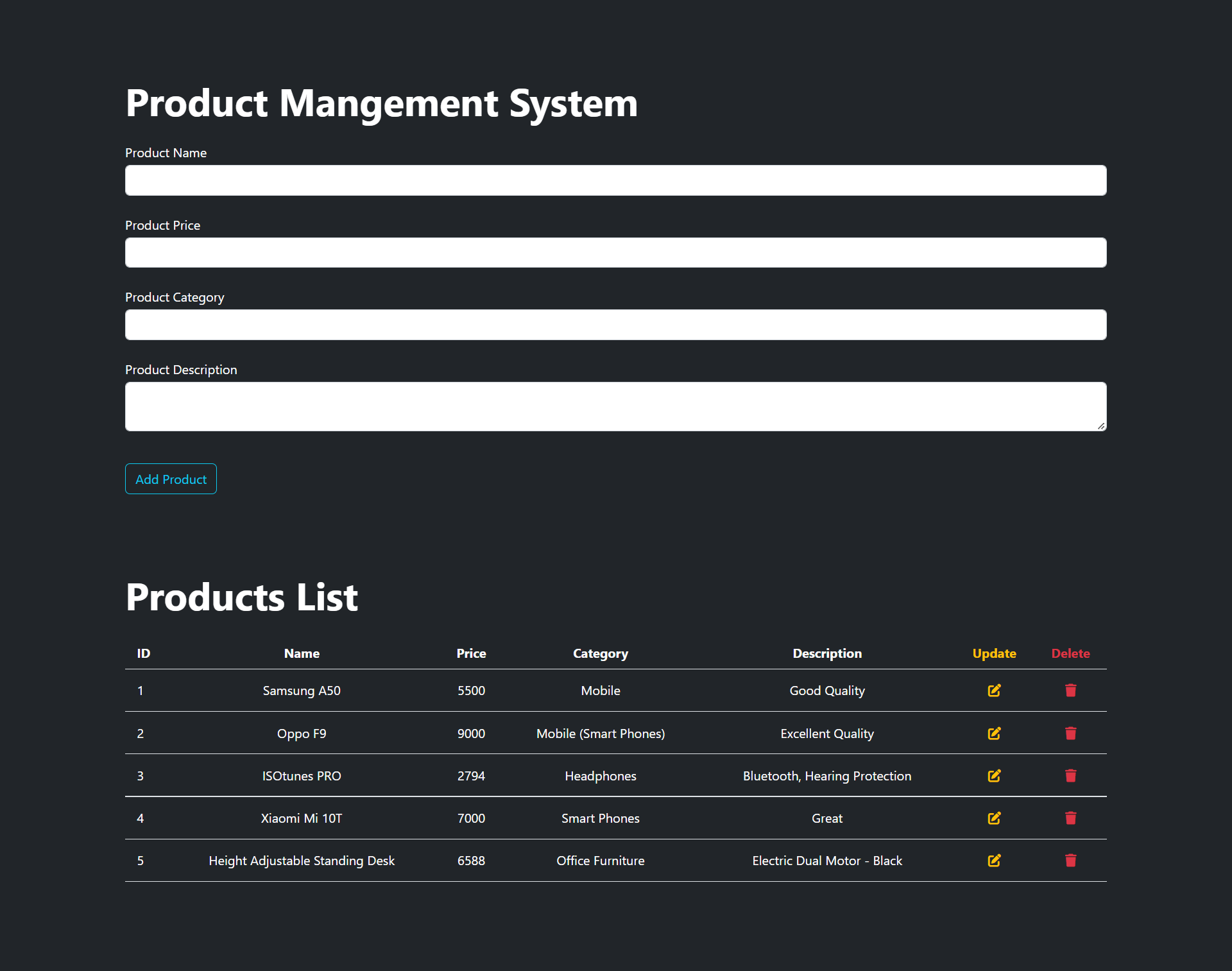Click inside the Product Price field

(x=615, y=252)
